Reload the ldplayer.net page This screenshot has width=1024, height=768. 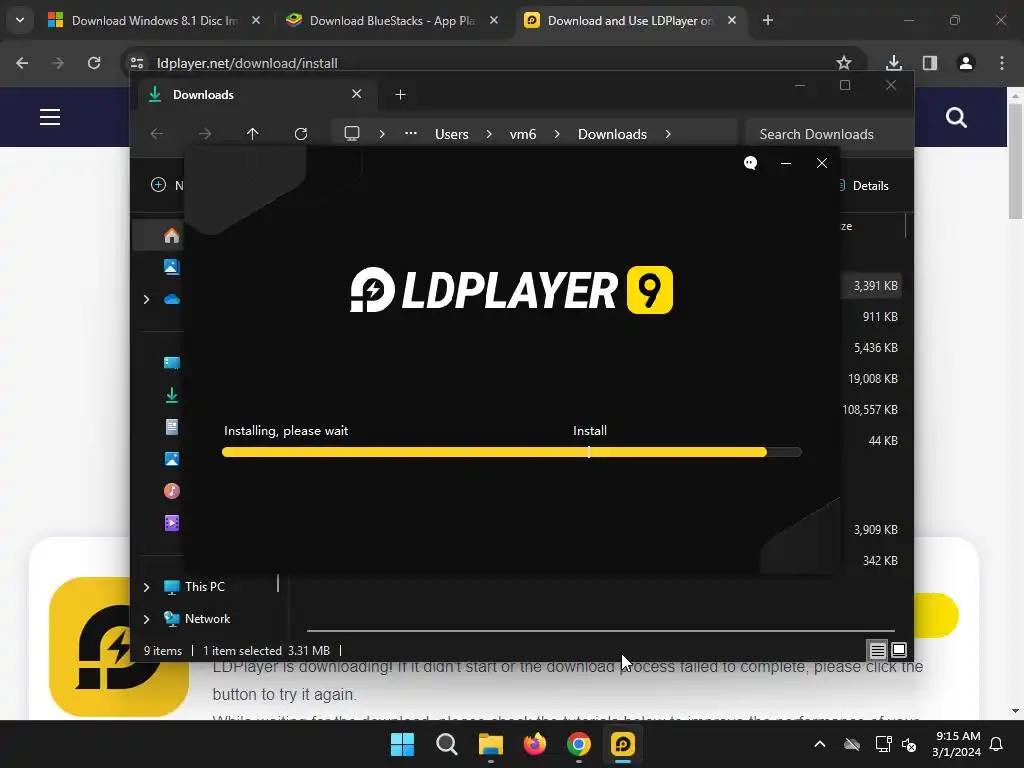(94, 63)
